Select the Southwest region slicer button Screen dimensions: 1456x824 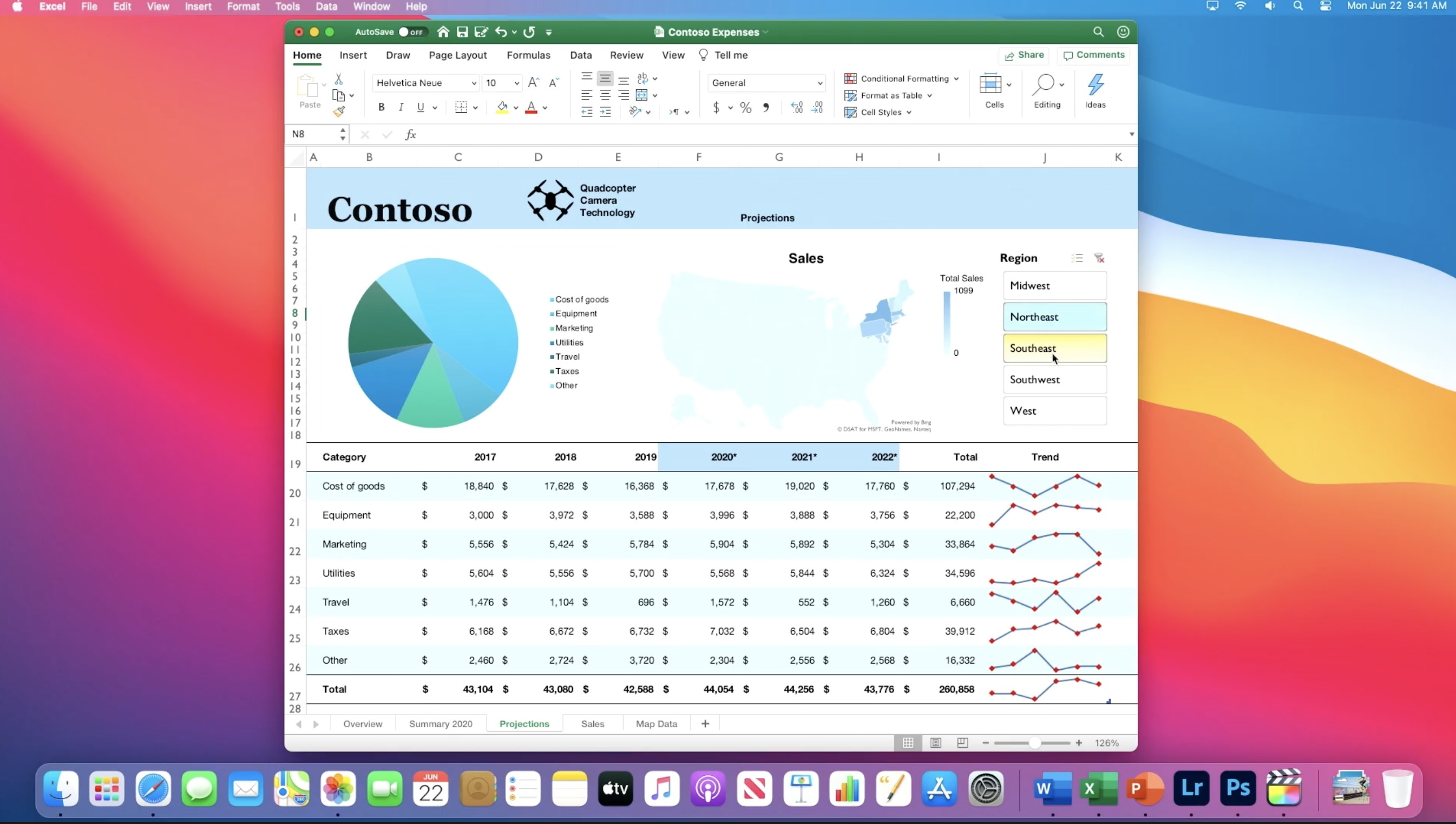point(1054,380)
